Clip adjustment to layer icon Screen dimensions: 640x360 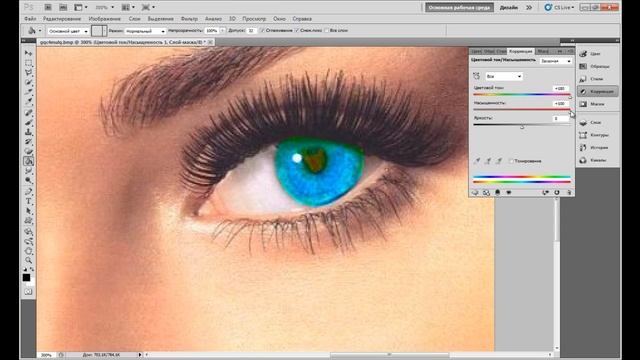[498, 192]
